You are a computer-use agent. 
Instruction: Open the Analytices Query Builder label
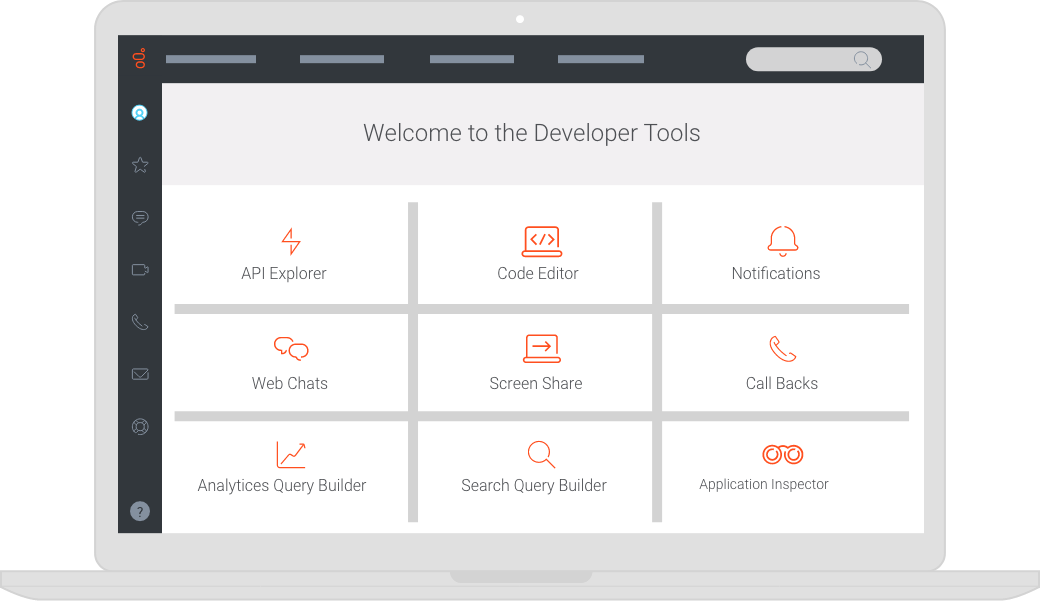(x=282, y=486)
